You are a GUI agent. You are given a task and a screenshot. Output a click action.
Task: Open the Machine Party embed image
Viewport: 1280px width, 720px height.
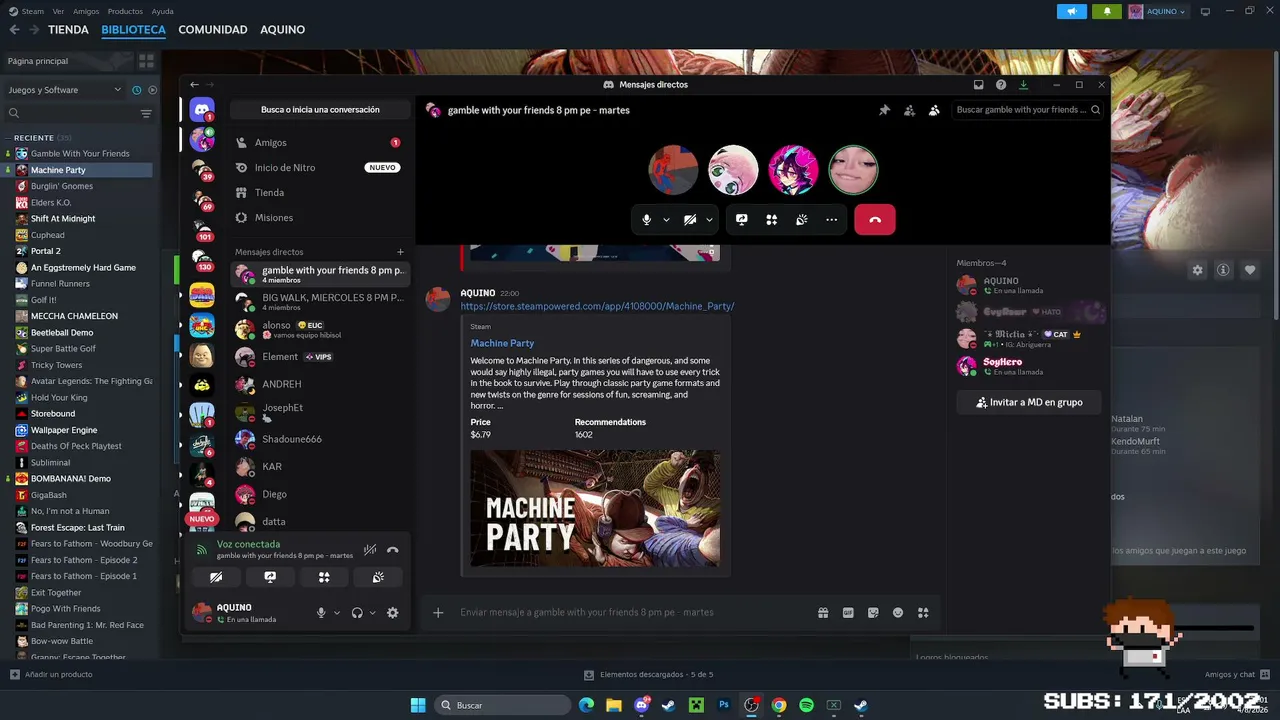coord(595,508)
